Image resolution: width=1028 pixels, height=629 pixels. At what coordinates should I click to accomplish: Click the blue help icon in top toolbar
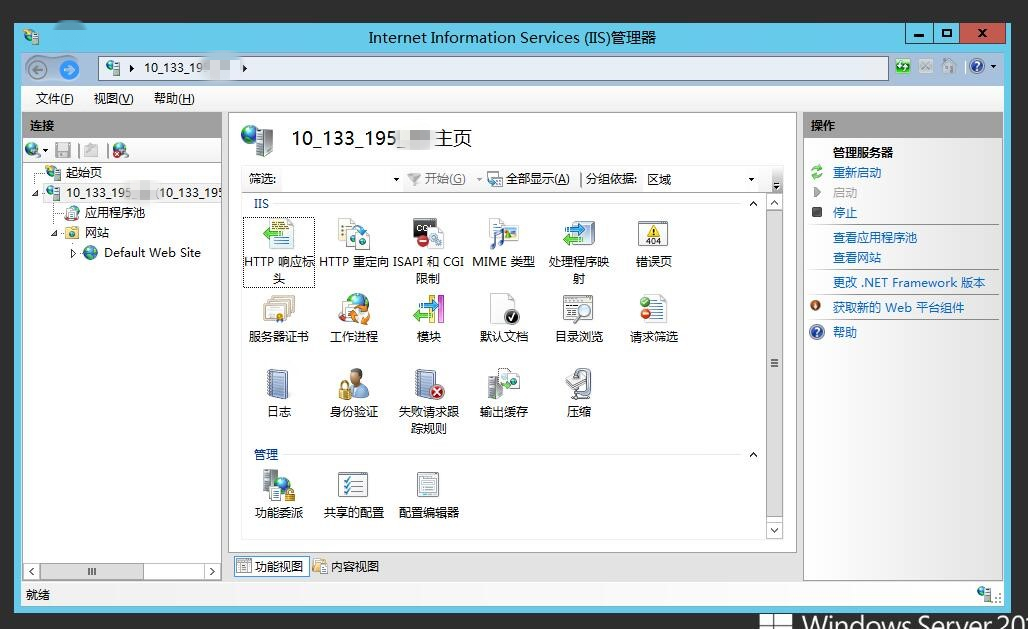(977, 66)
